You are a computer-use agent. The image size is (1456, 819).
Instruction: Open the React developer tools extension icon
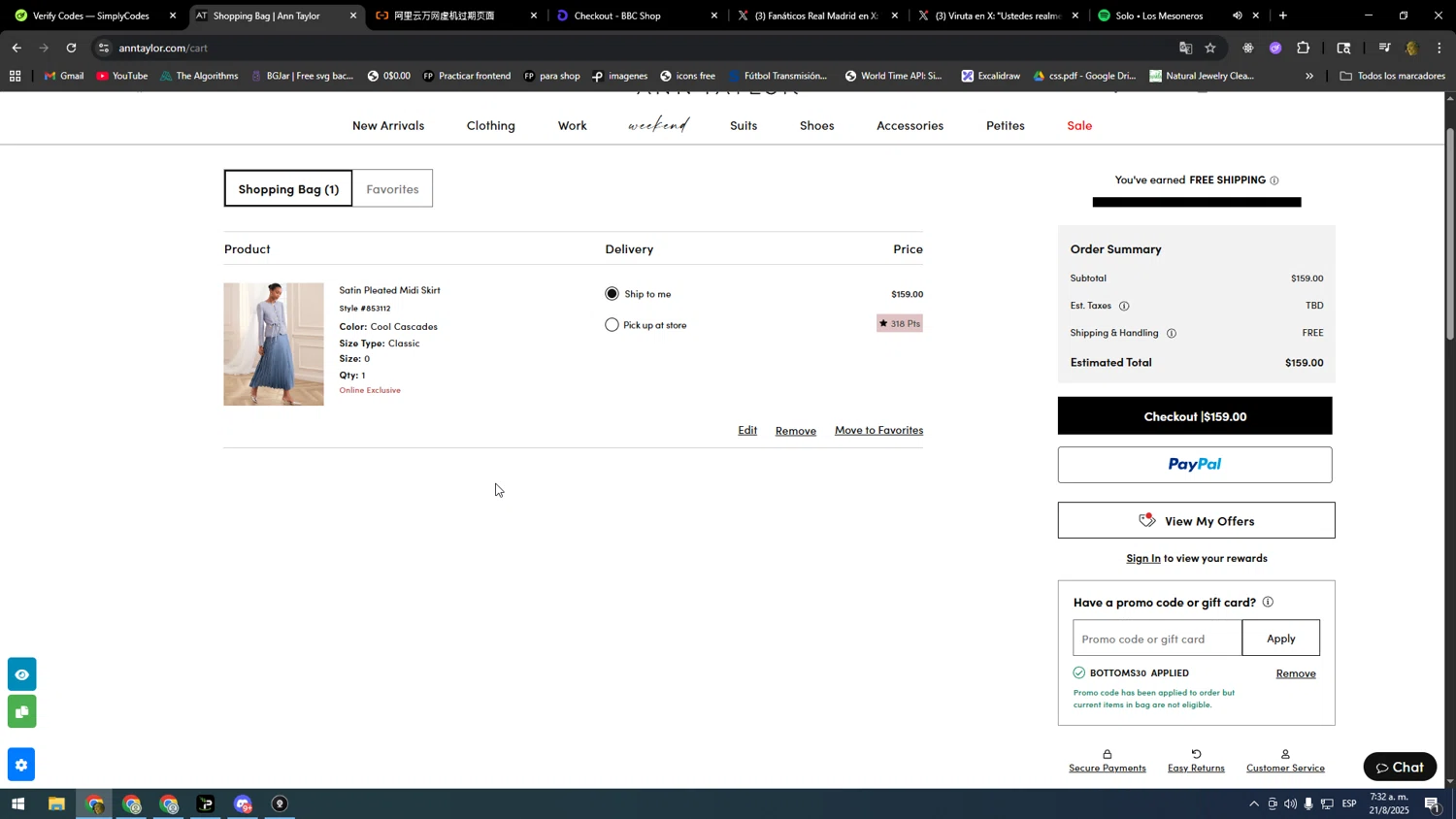point(1248,48)
